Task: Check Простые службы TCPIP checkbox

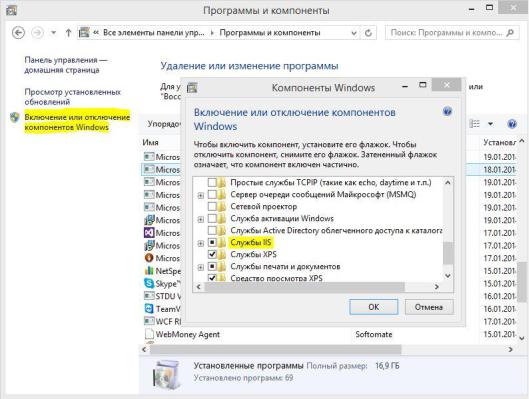Action: pos(212,182)
